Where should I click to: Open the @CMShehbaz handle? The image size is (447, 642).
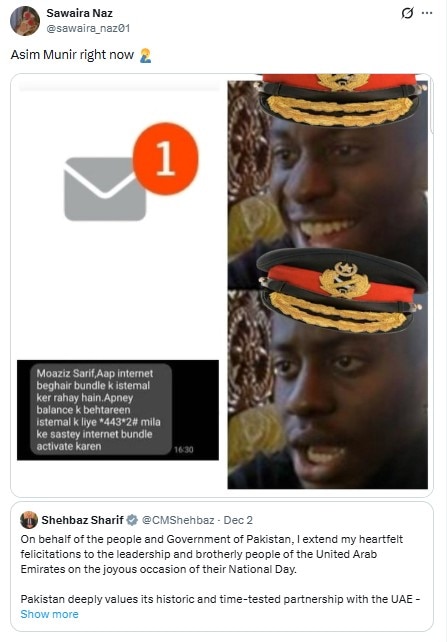[178, 520]
